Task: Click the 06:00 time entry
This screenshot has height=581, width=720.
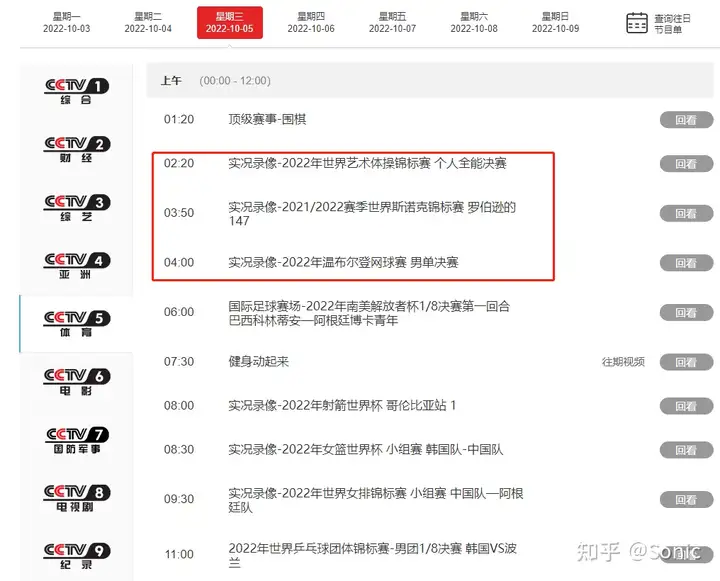Action: [x=179, y=312]
